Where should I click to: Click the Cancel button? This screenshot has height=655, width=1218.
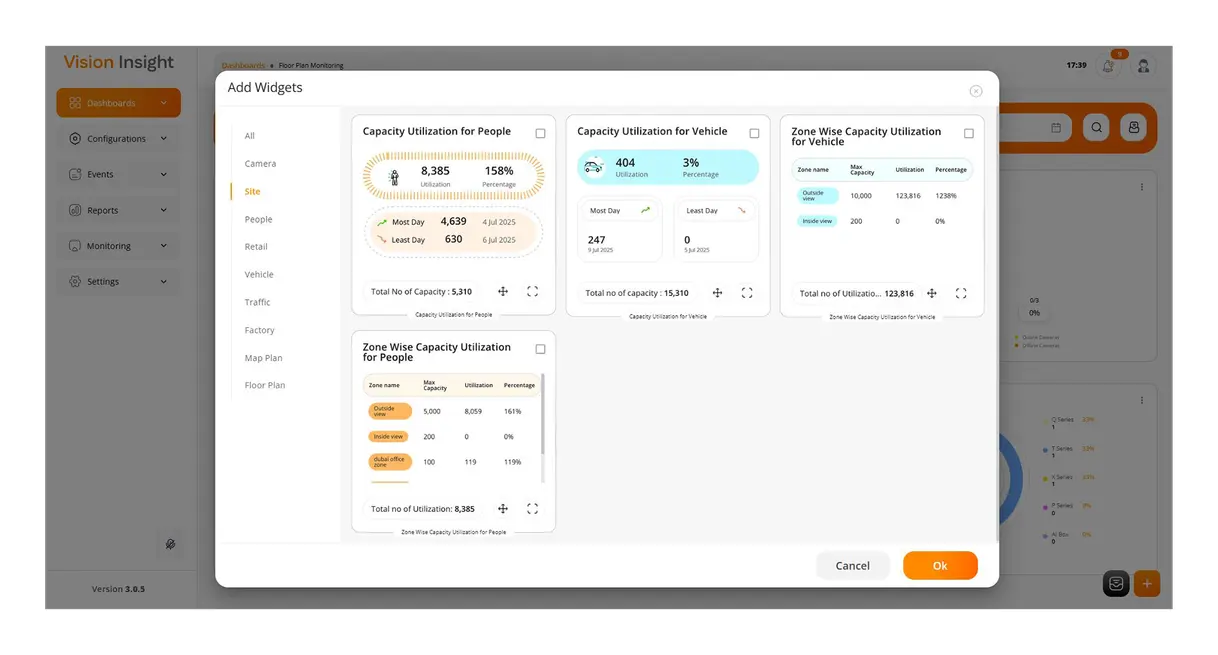852,565
